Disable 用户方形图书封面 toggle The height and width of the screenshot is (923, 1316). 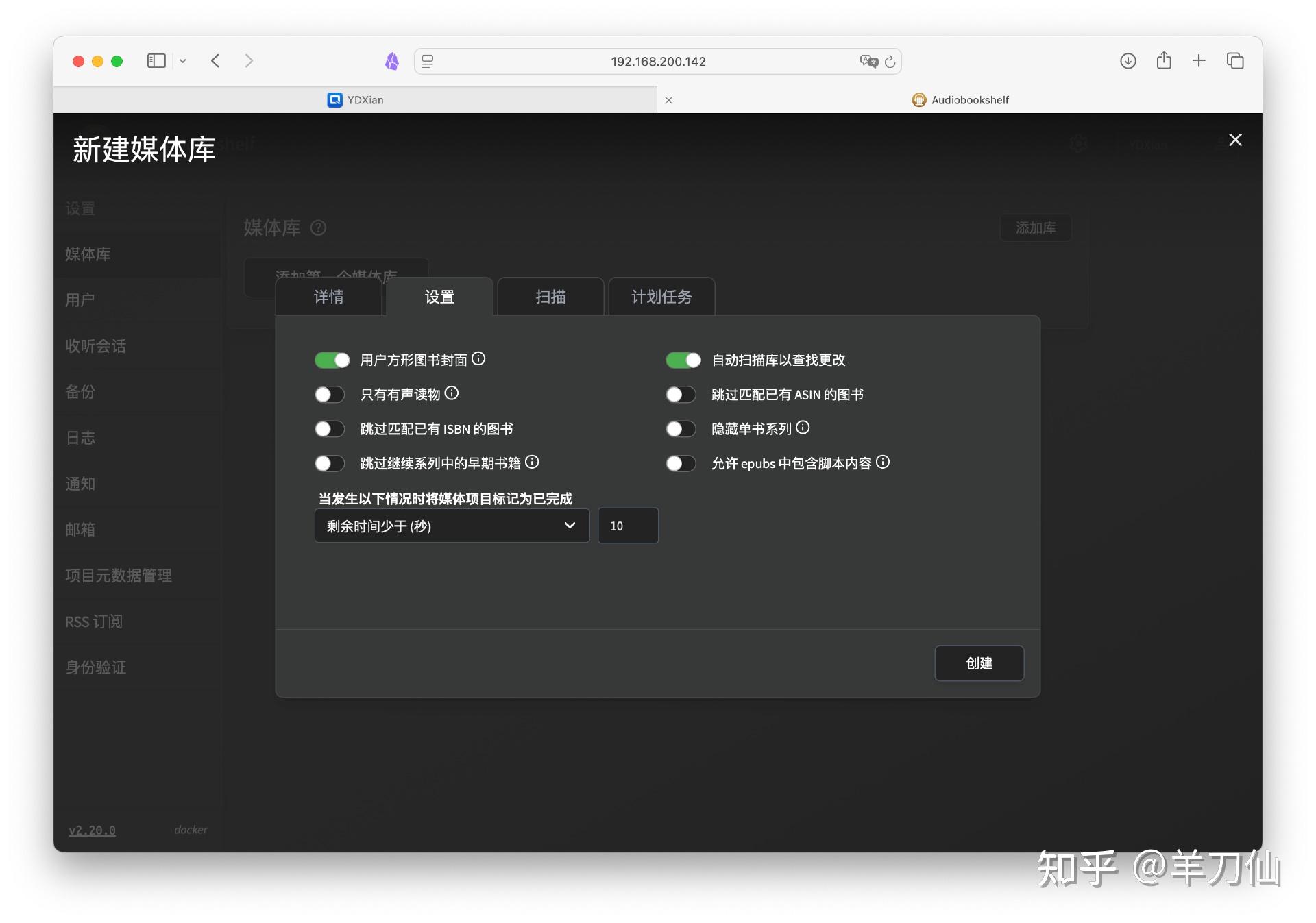click(x=332, y=360)
